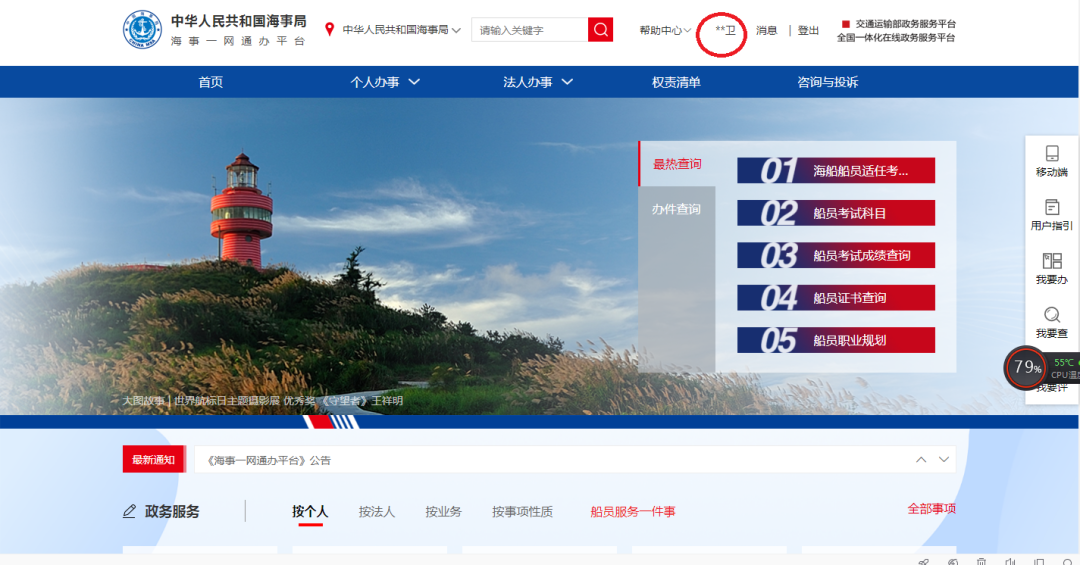The height and width of the screenshot is (565, 1080).
Task: Open the 移动端 mobile icon in sidebar
Action: pos(1051,160)
